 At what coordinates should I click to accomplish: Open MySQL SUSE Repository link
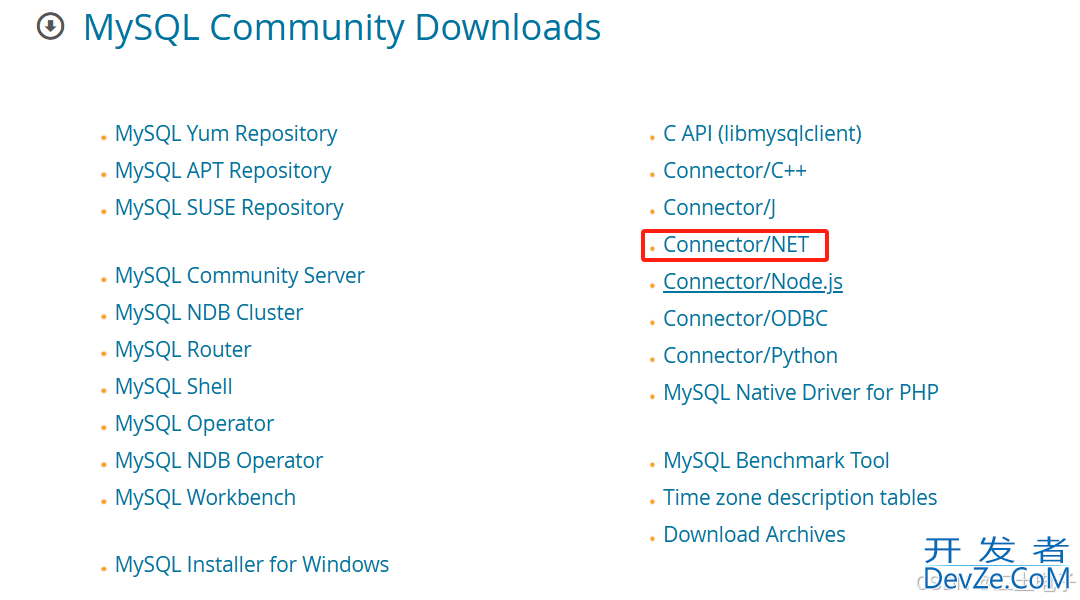click(x=229, y=208)
